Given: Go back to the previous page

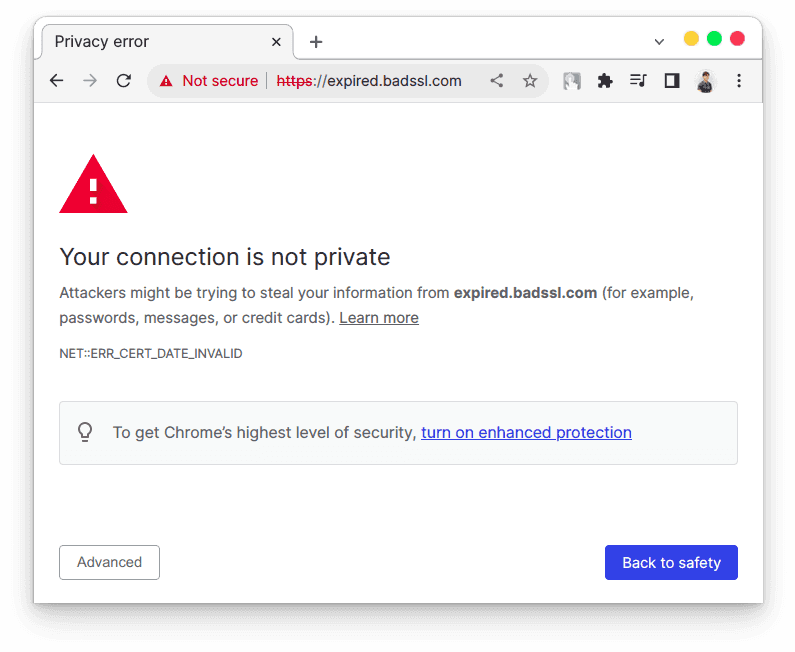Looking at the screenshot, I should point(57,81).
